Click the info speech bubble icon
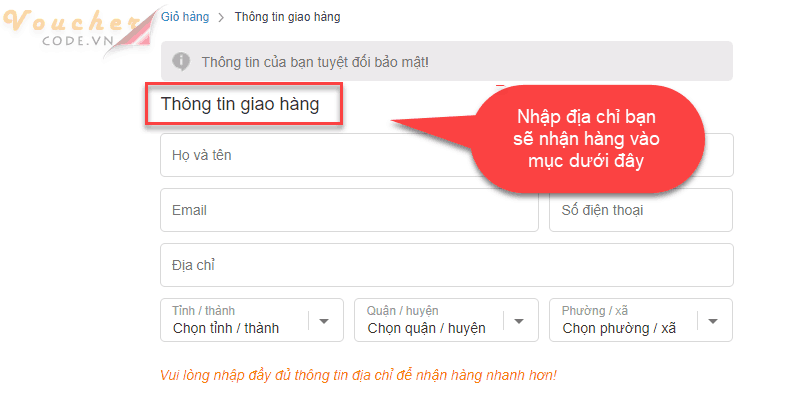Image resolution: width=793 pixels, height=396 pixels. (181, 62)
